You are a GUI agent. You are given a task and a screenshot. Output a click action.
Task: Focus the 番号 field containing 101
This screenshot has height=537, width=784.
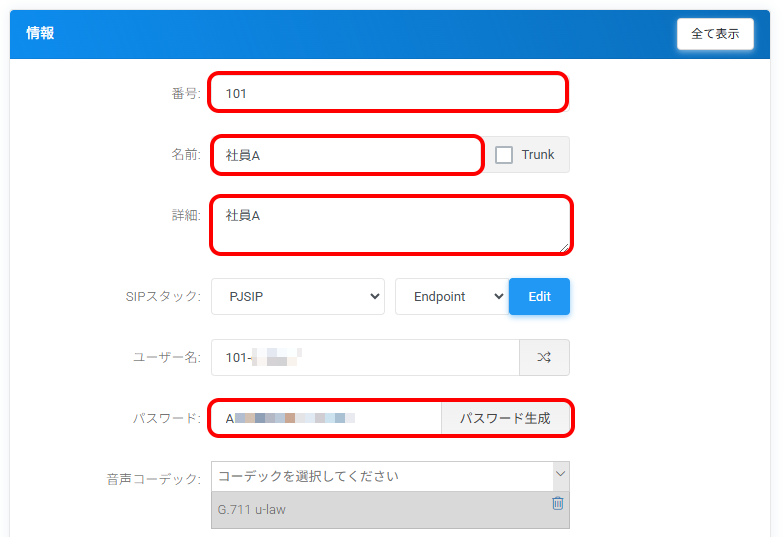coord(387,93)
